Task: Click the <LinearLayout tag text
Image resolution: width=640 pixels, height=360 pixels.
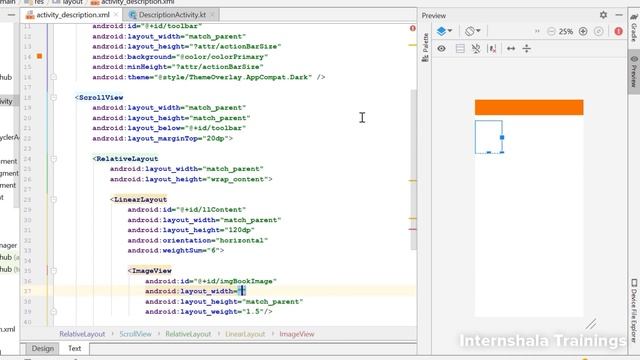Action: pyautogui.click(x=138, y=200)
